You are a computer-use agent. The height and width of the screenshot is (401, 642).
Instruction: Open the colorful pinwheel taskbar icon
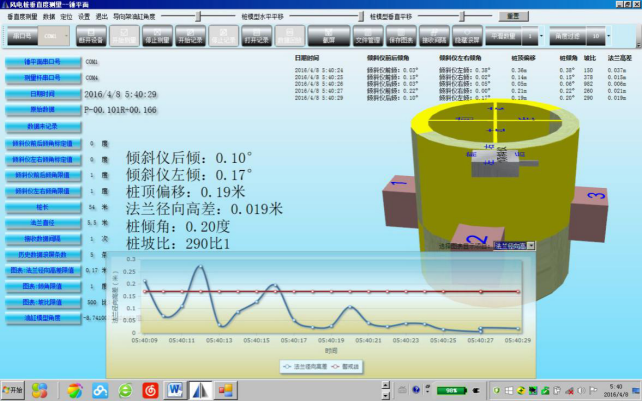click(41, 389)
